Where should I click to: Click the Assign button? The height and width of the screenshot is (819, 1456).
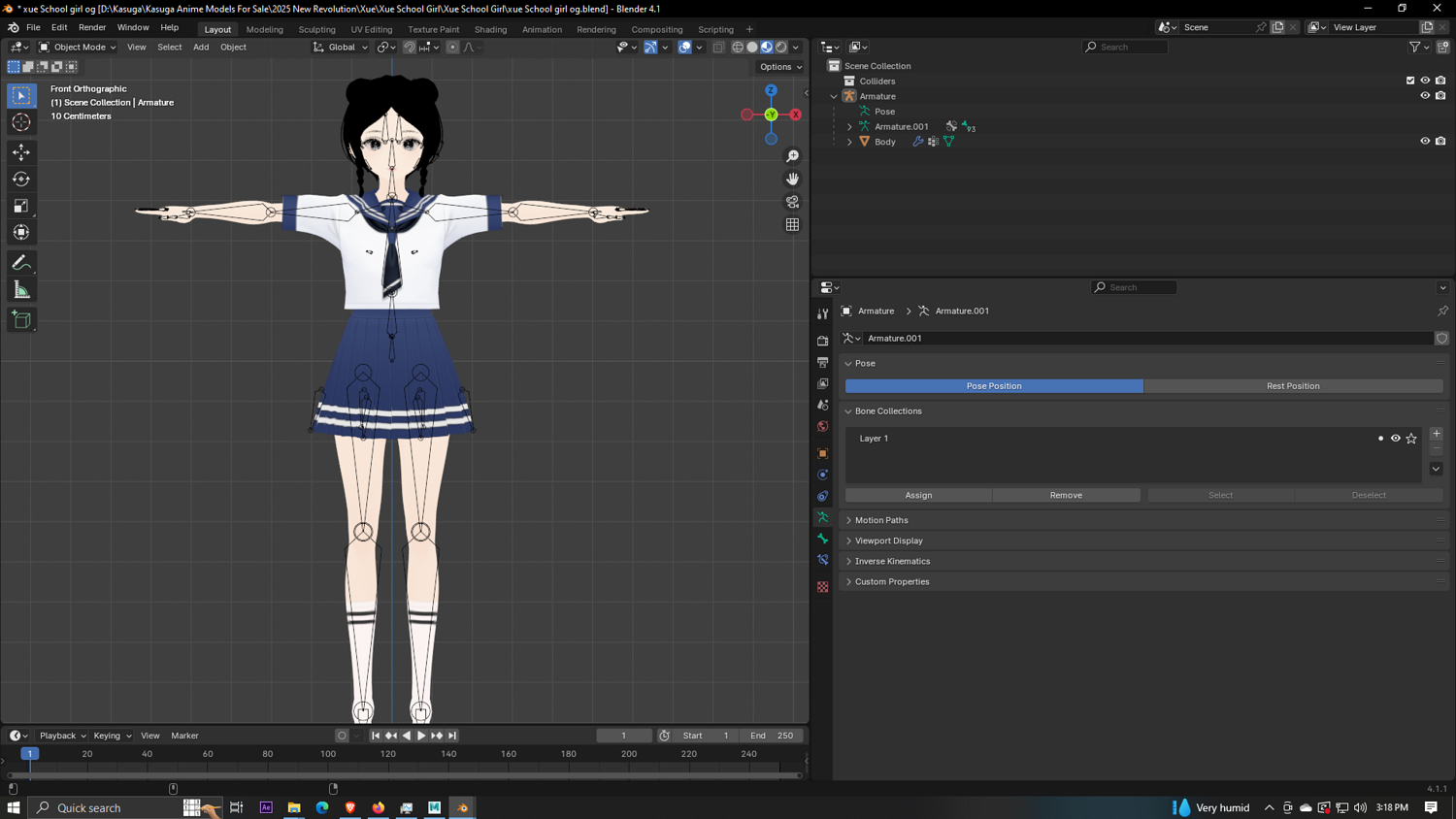tap(918, 495)
